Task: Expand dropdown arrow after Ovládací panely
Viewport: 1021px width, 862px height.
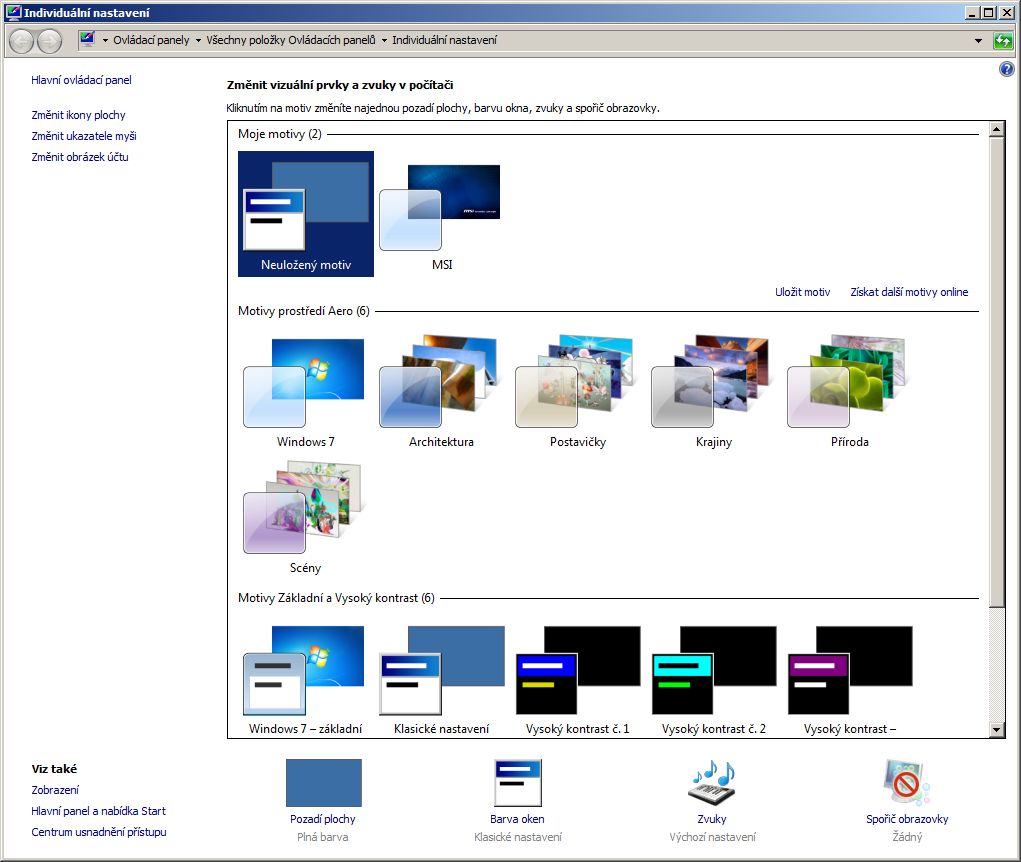Action: pyautogui.click(x=198, y=40)
